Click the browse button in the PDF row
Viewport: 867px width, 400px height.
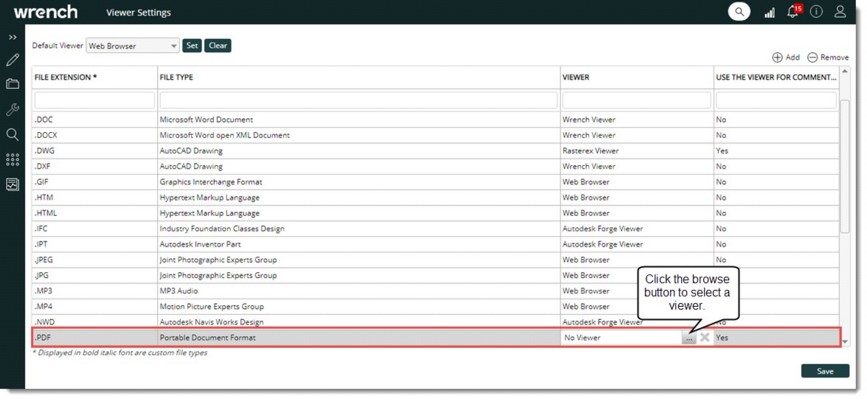point(689,339)
